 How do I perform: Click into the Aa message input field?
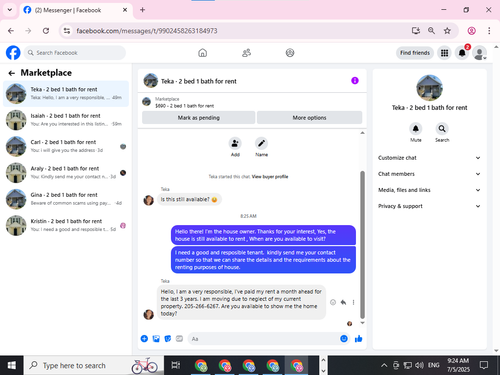(x=263, y=339)
